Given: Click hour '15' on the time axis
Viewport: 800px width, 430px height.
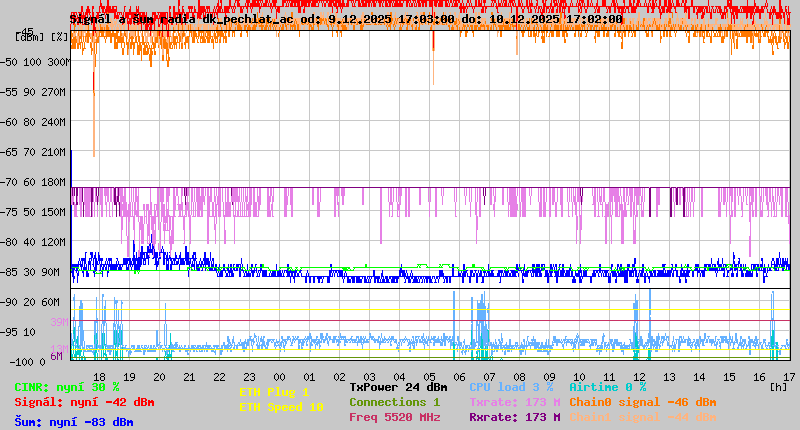Looking at the screenshot, I should pyautogui.click(x=730, y=377).
